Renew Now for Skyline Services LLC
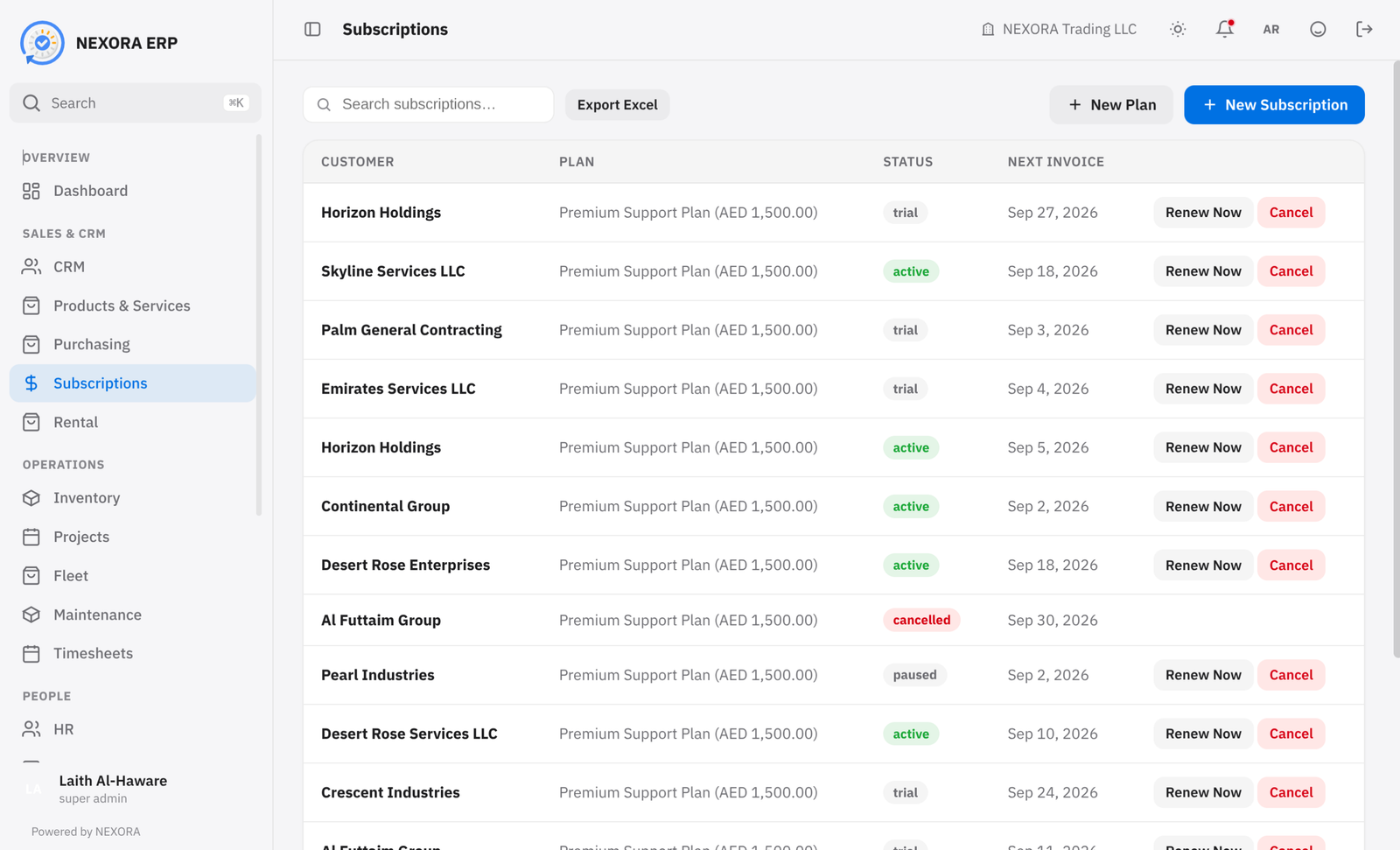The width and height of the screenshot is (1400, 850). pos(1203,271)
